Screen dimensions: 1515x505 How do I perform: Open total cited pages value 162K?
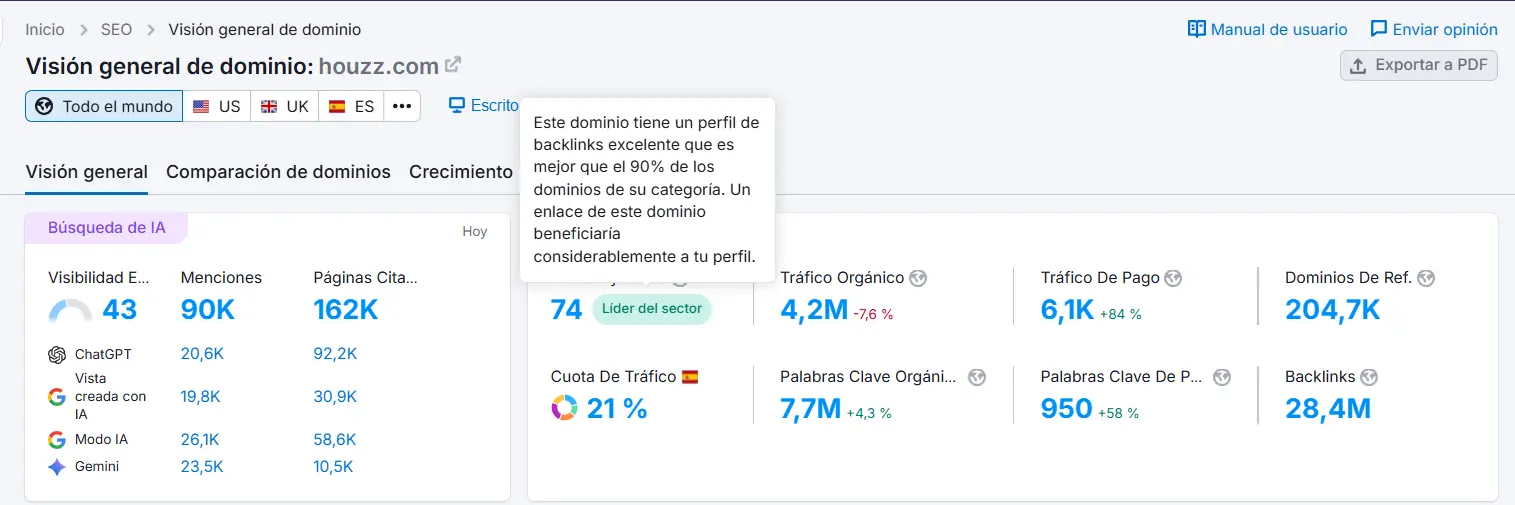346,310
